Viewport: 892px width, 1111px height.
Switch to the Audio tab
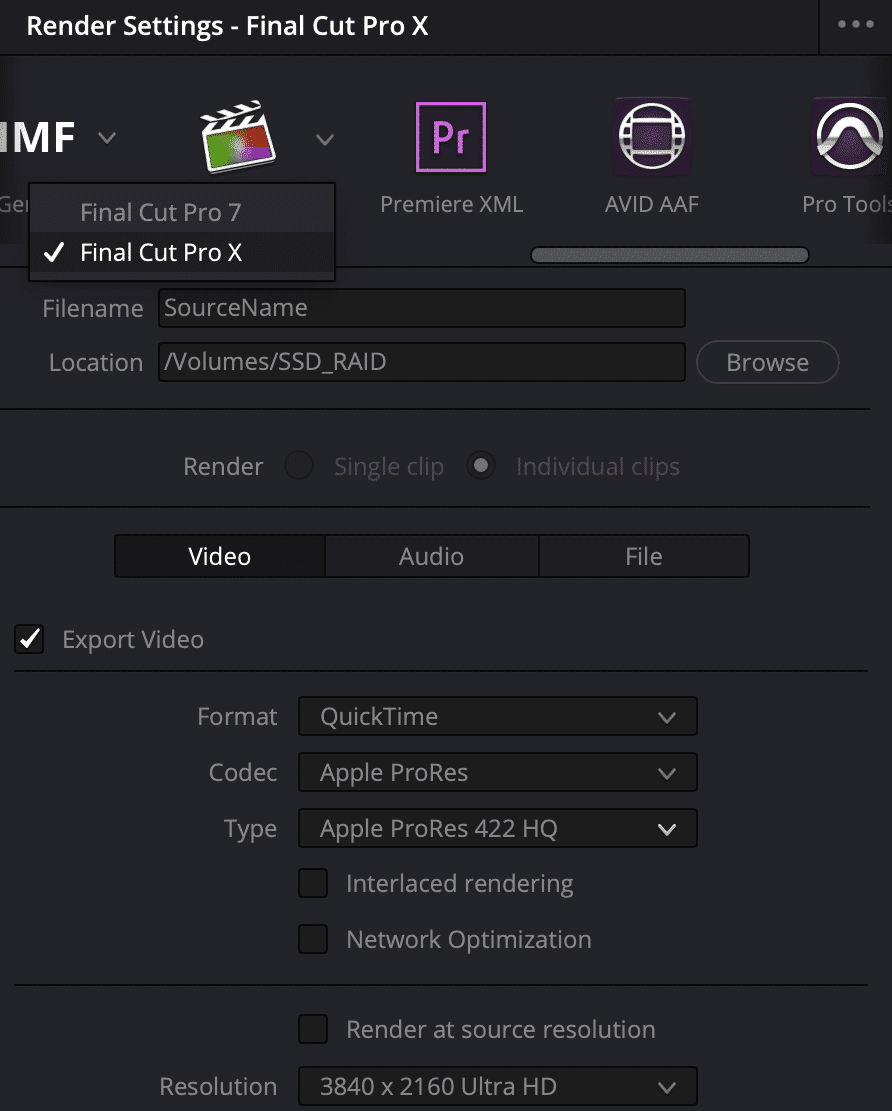click(431, 557)
